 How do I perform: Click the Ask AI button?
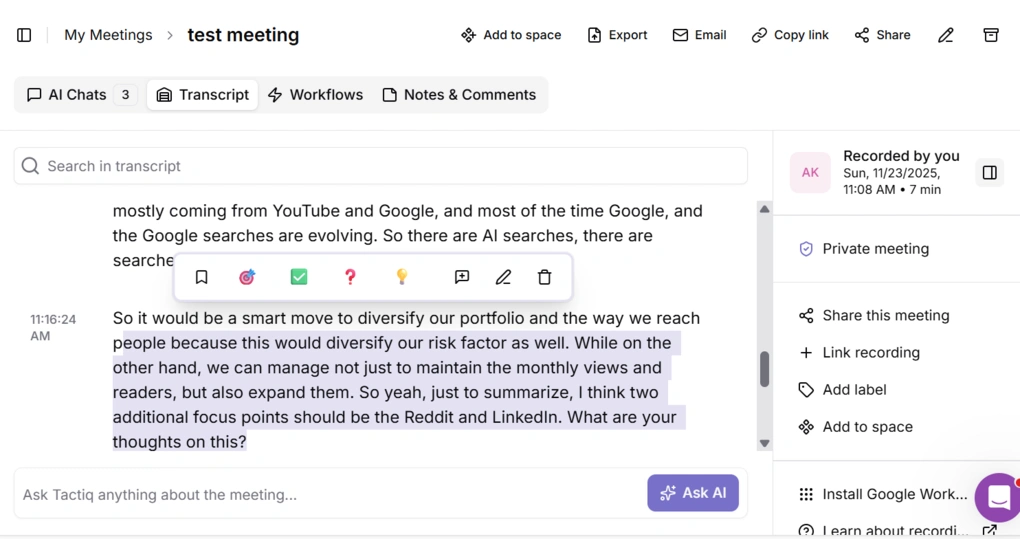(693, 493)
